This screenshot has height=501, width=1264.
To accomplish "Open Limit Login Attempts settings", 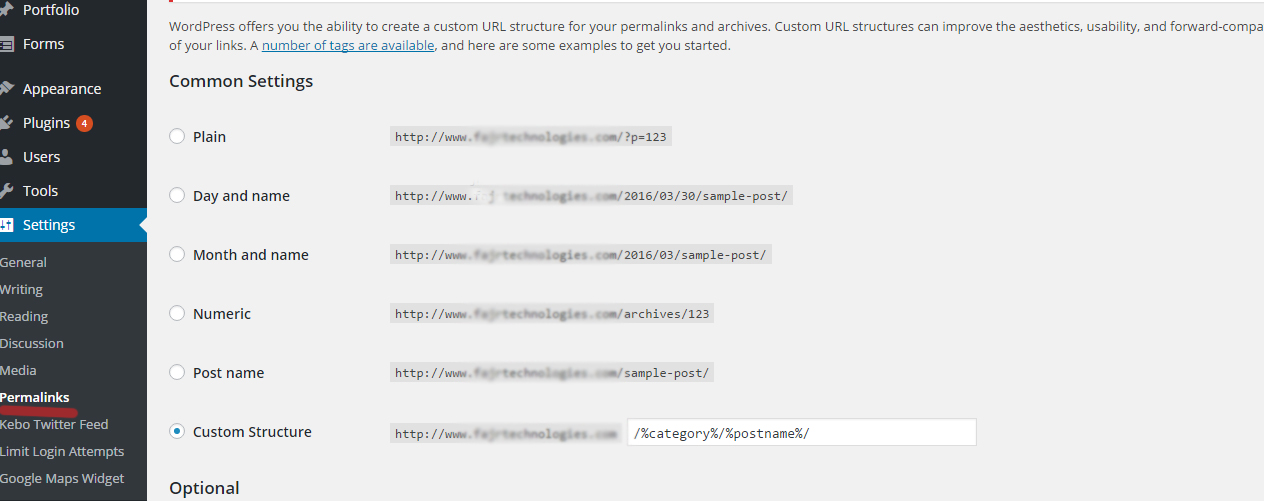I will coord(62,451).
